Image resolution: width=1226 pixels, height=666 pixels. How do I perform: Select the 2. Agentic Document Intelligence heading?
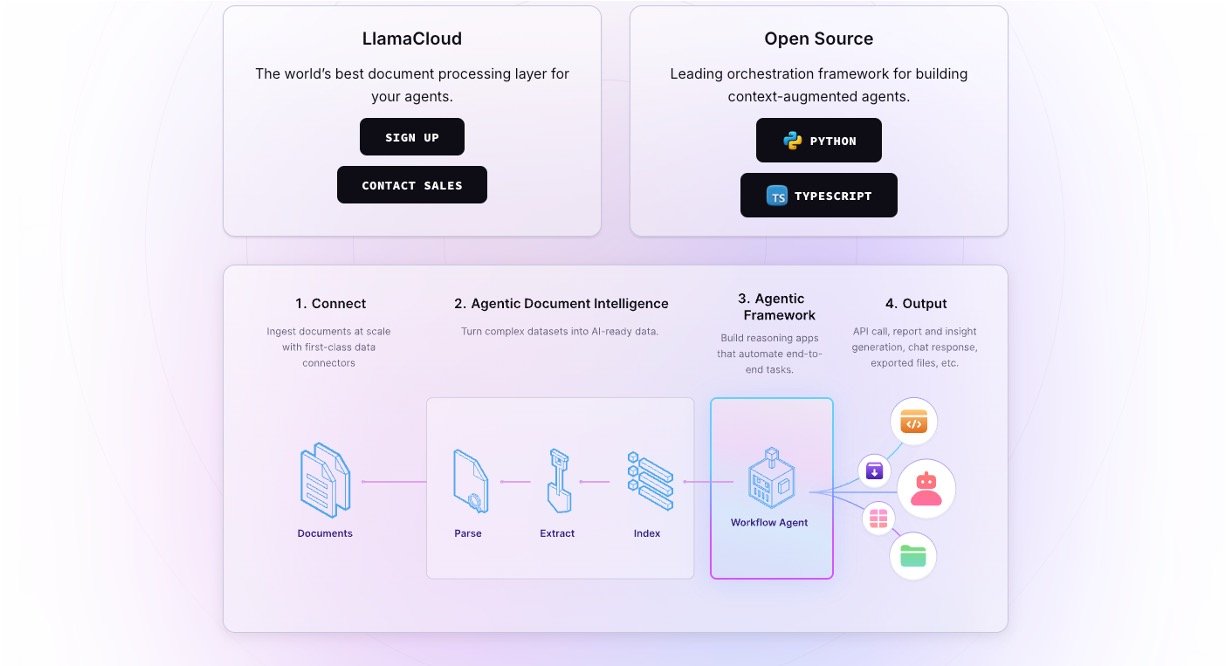(561, 303)
